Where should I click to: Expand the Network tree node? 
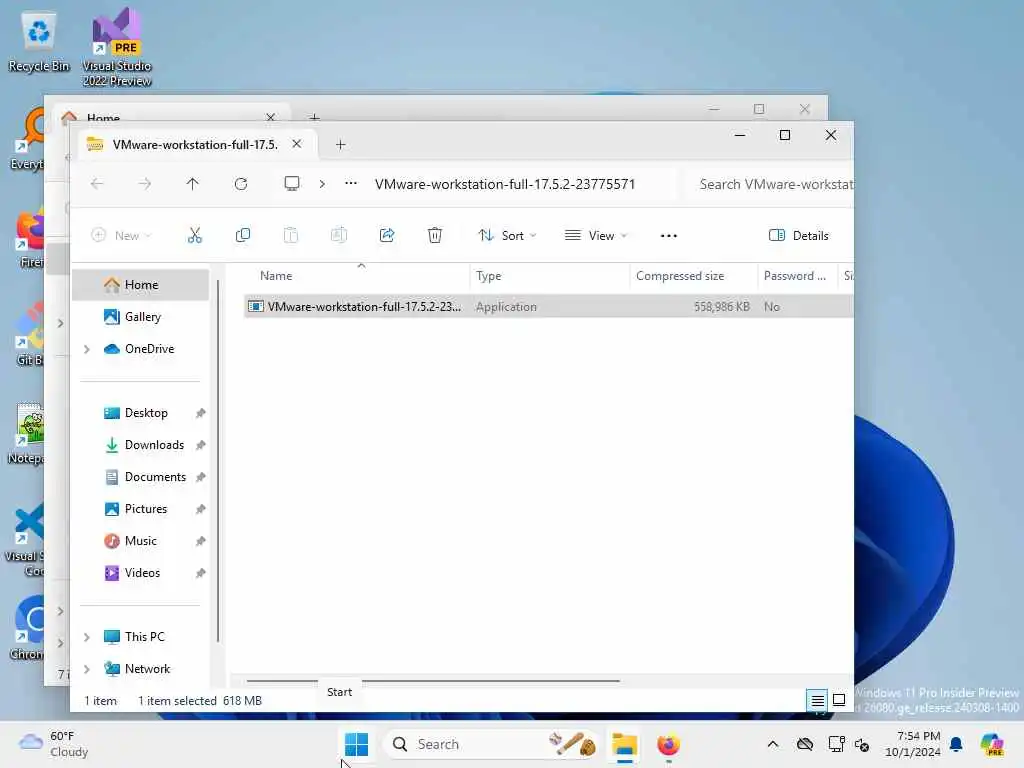pos(87,669)
